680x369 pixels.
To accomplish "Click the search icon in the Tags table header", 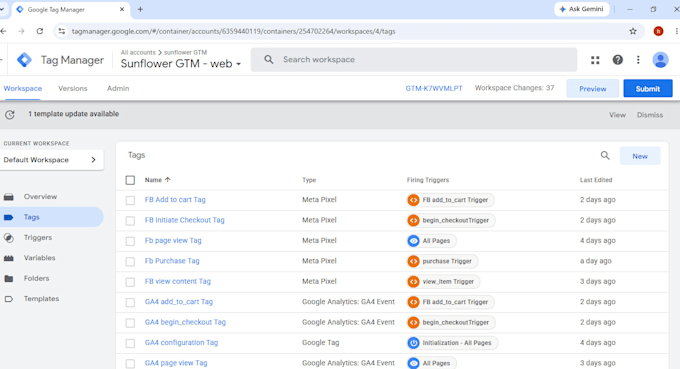I will tap(605, 155).
